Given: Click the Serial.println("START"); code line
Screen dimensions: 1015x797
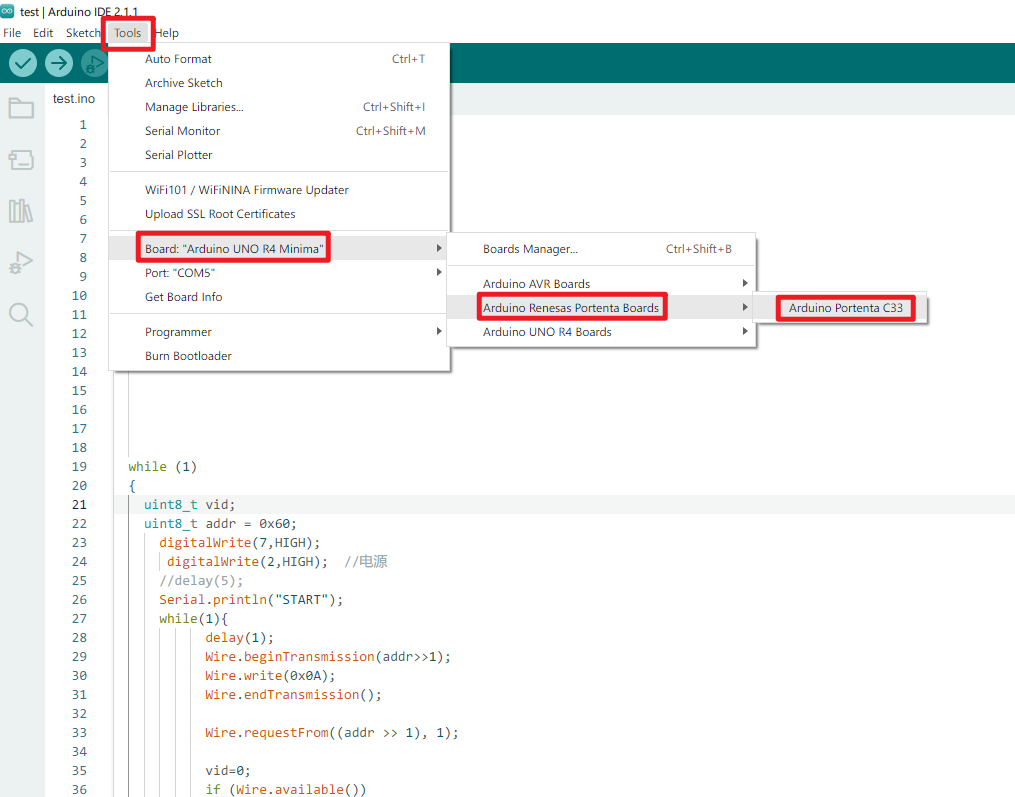Looking at the screenshot, I should pos(251,600).
